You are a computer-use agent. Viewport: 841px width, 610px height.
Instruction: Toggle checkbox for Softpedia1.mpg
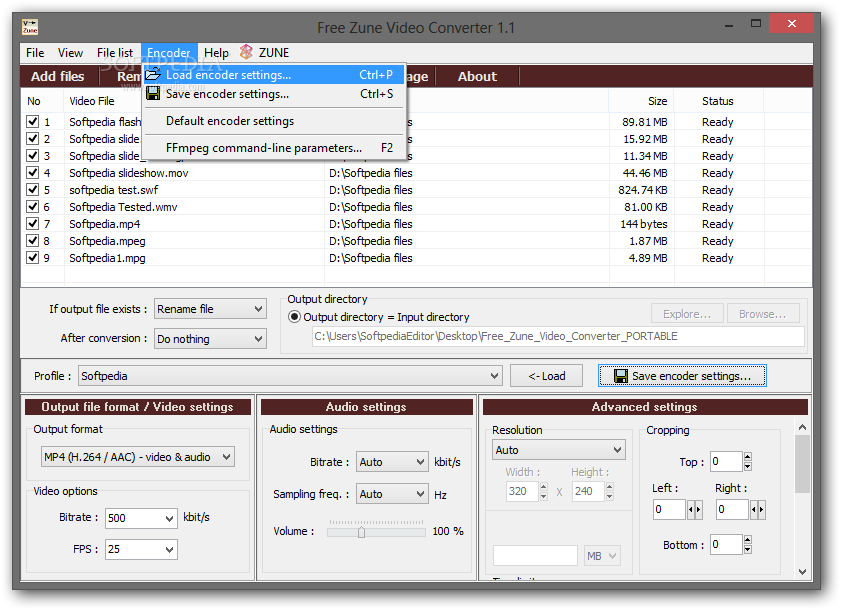[33, 258]
